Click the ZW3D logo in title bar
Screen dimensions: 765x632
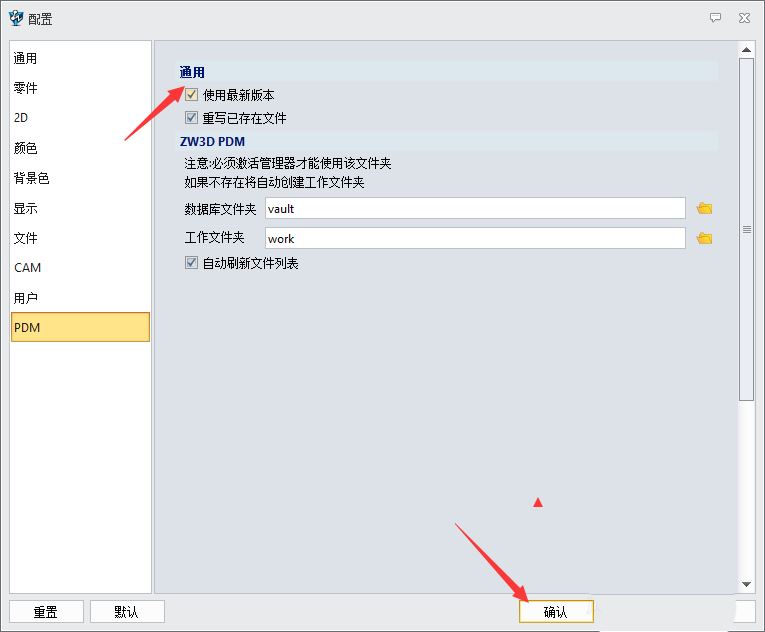16,18
